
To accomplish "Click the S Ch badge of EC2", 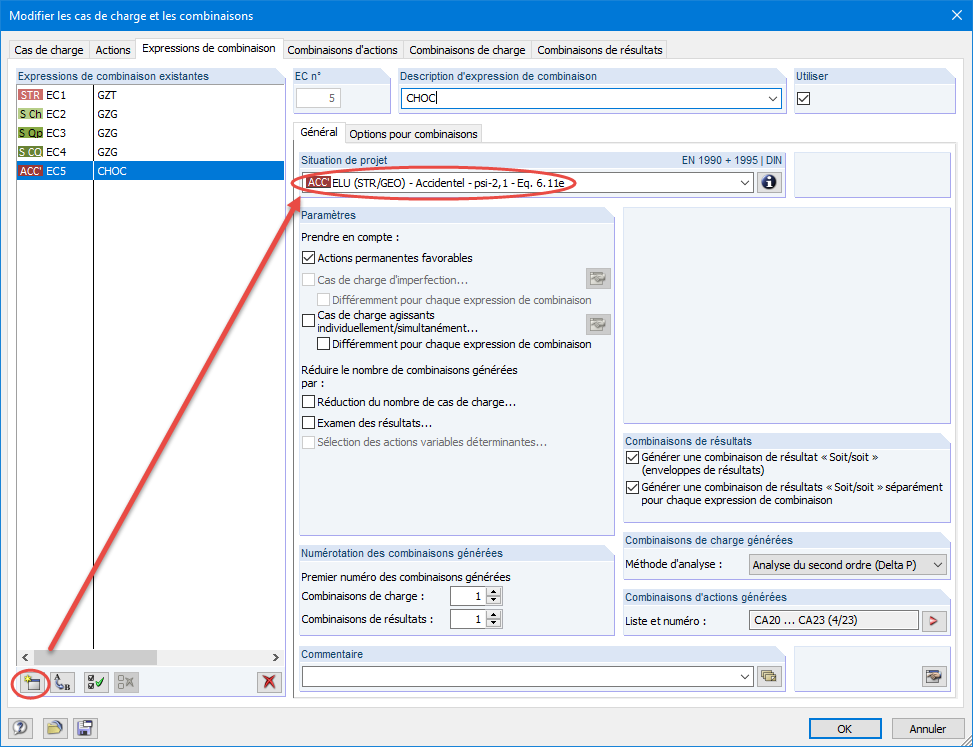I will pos(30,114).
